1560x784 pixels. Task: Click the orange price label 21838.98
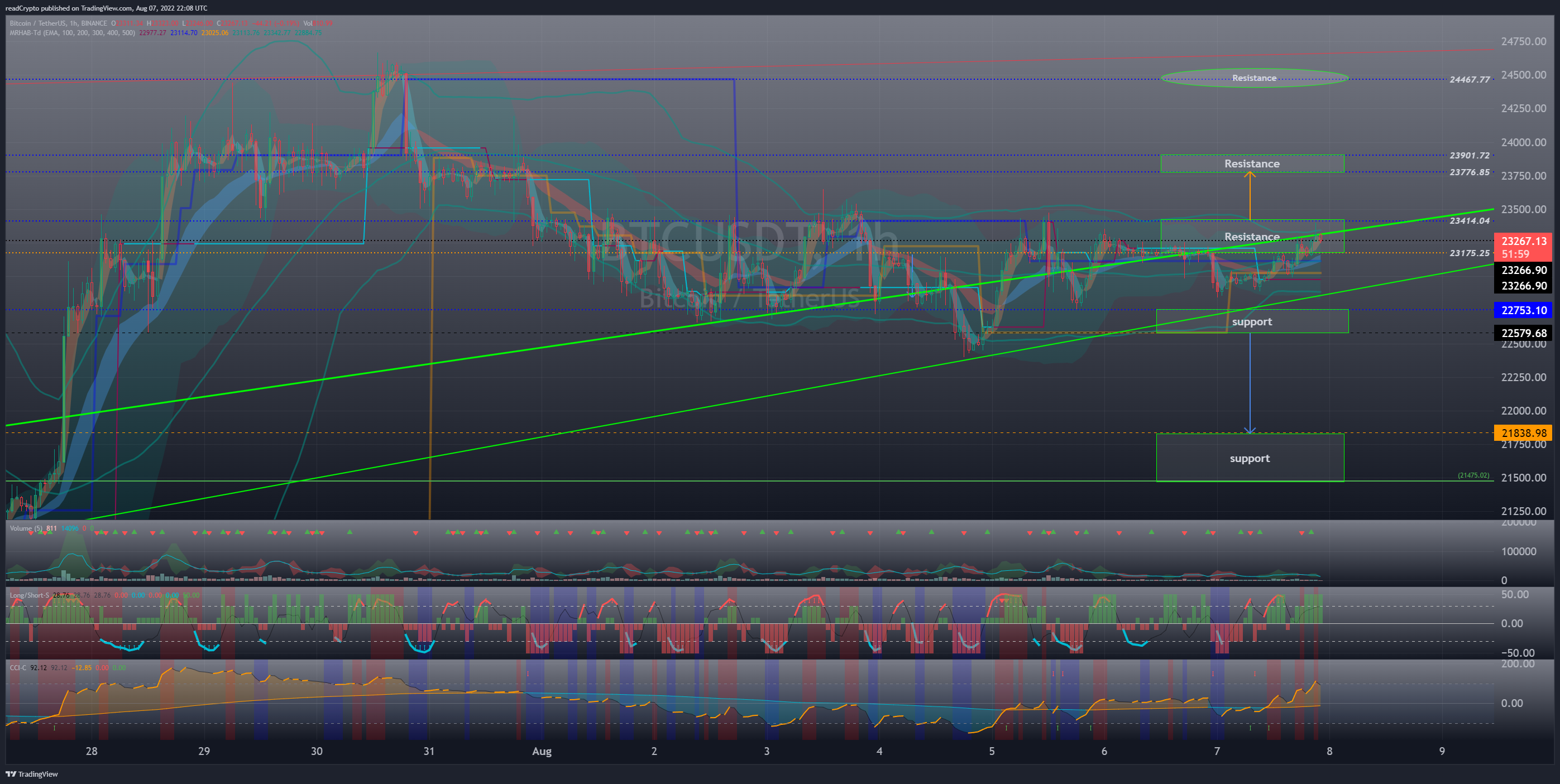pos(1524,433)
